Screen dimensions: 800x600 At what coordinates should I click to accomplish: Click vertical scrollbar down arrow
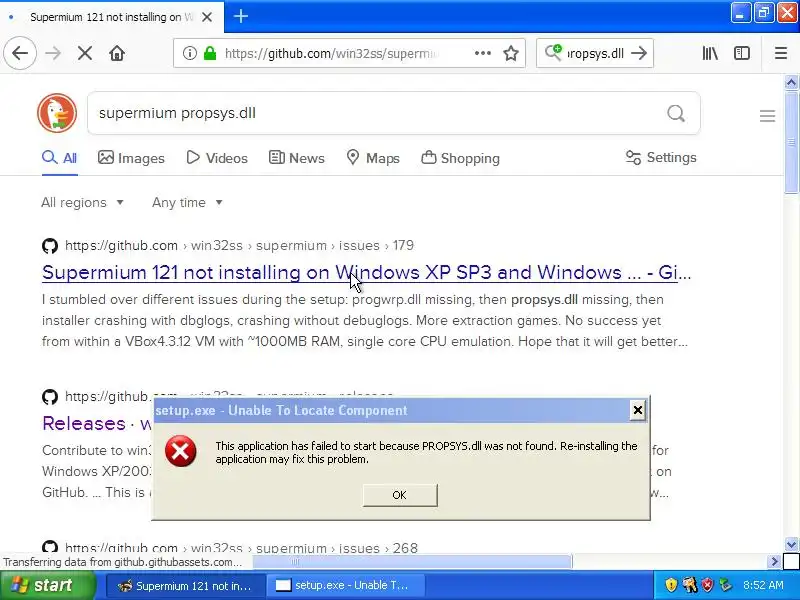pos(791,544)
